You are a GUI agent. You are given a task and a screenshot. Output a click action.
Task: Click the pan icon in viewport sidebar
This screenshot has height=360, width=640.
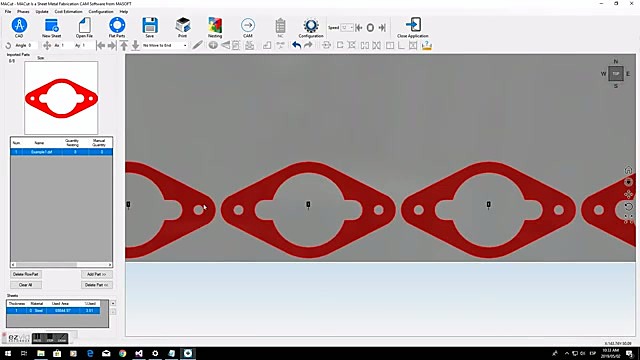629,194
